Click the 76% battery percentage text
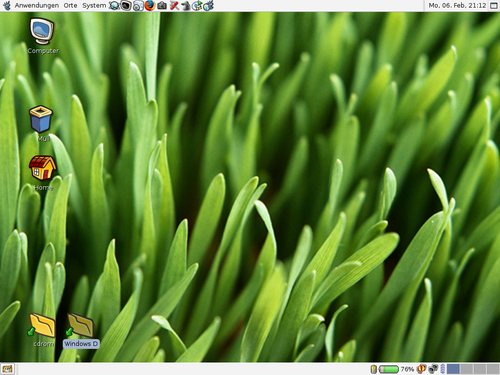Screen dimensions: 500x375 pyautogui.click(x=407, y=369)
